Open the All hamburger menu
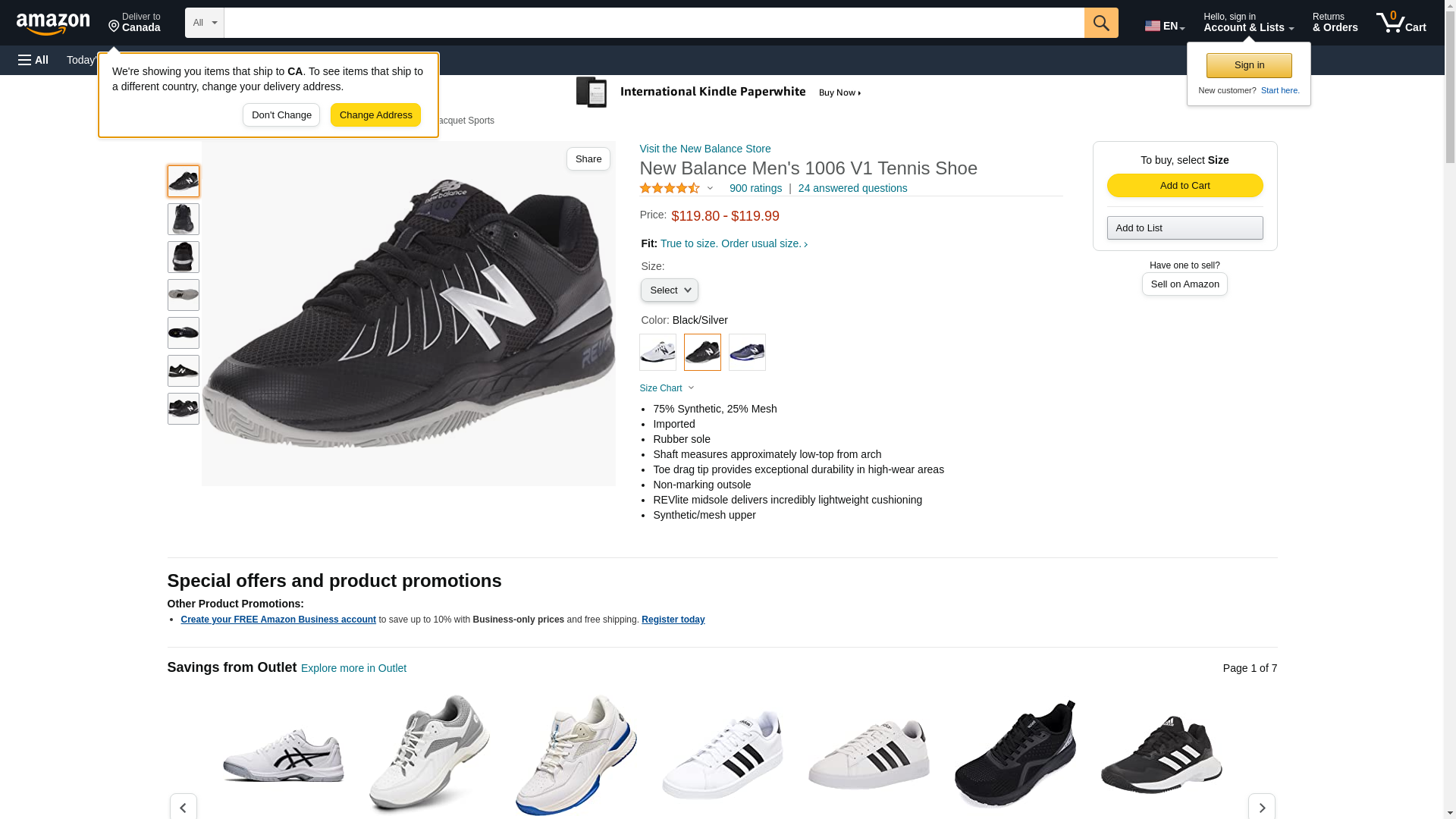The height and width of the screenshot is (819, 1456). tap(33, 60)
